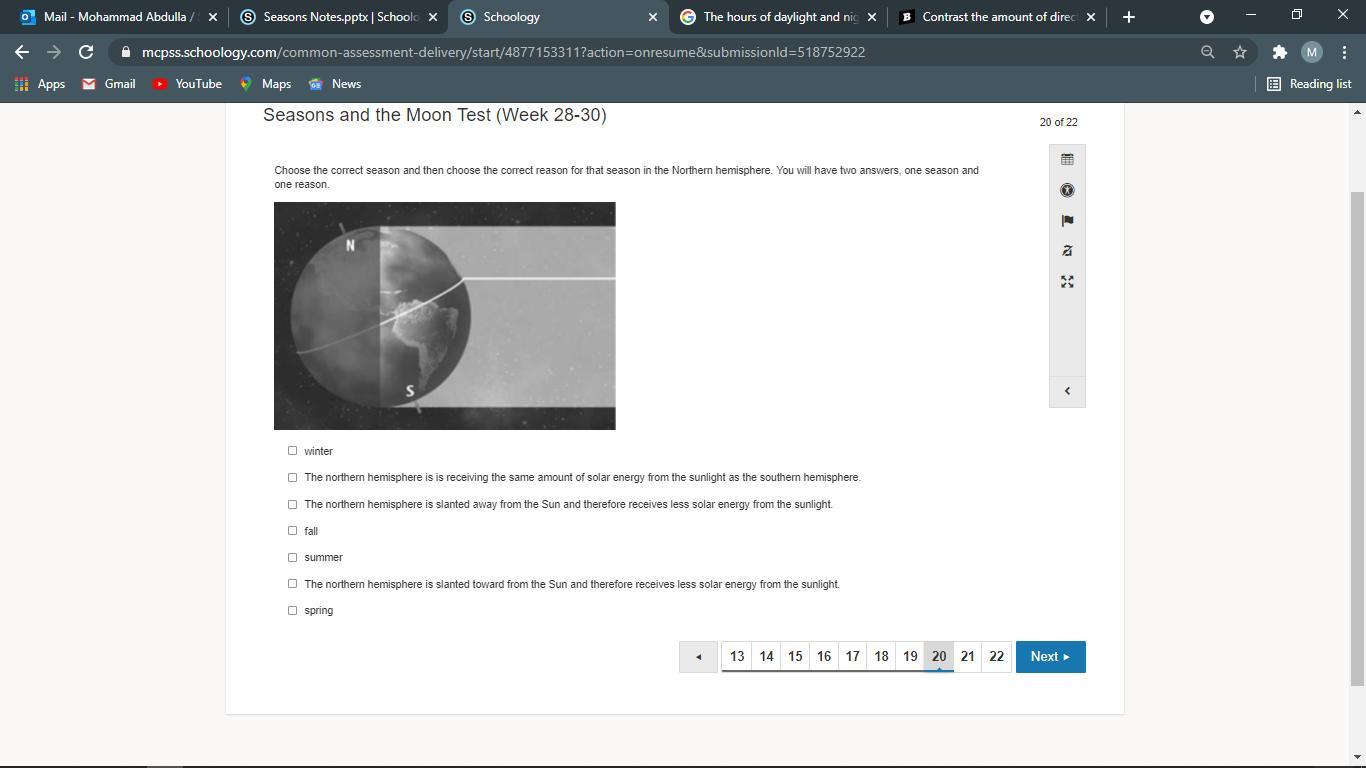Jump to question 17
Screen dimensions: 1366x768
[852, 657]
